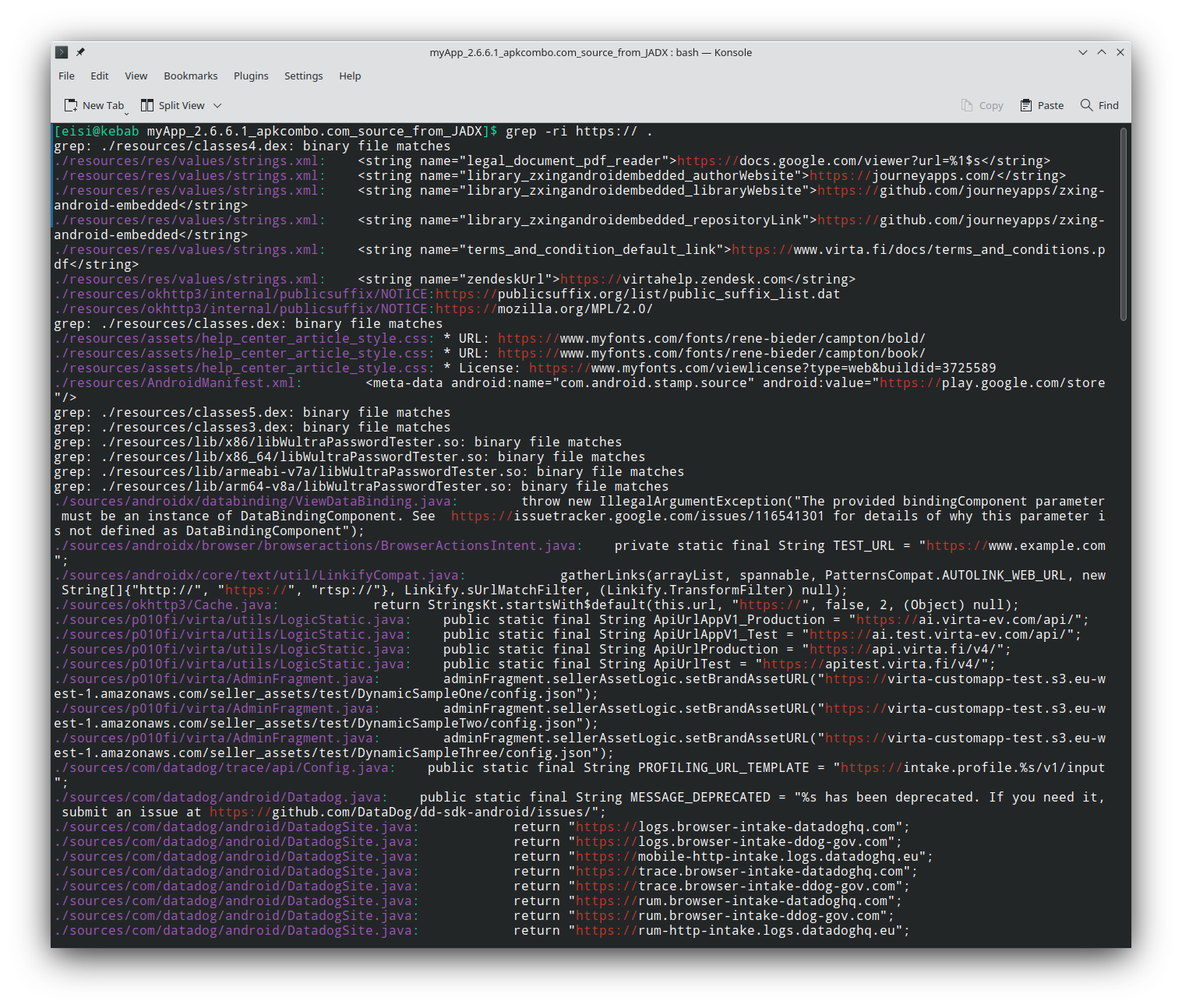Image resolution: width=1182 pixels, height=1008 pixels.
Task: Click the terminal's vertical scrollbar handle
Action: (1123, 224)
